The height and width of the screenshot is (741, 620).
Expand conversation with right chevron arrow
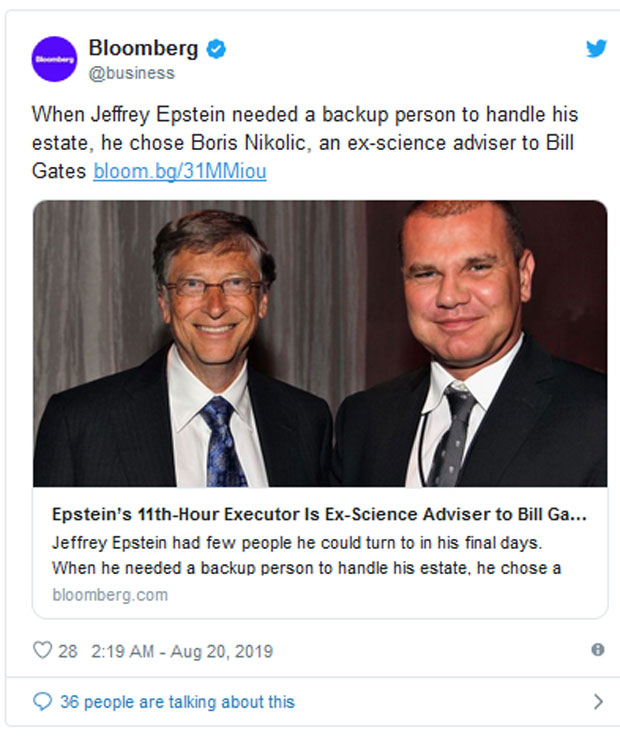click(x=598, y=701)
